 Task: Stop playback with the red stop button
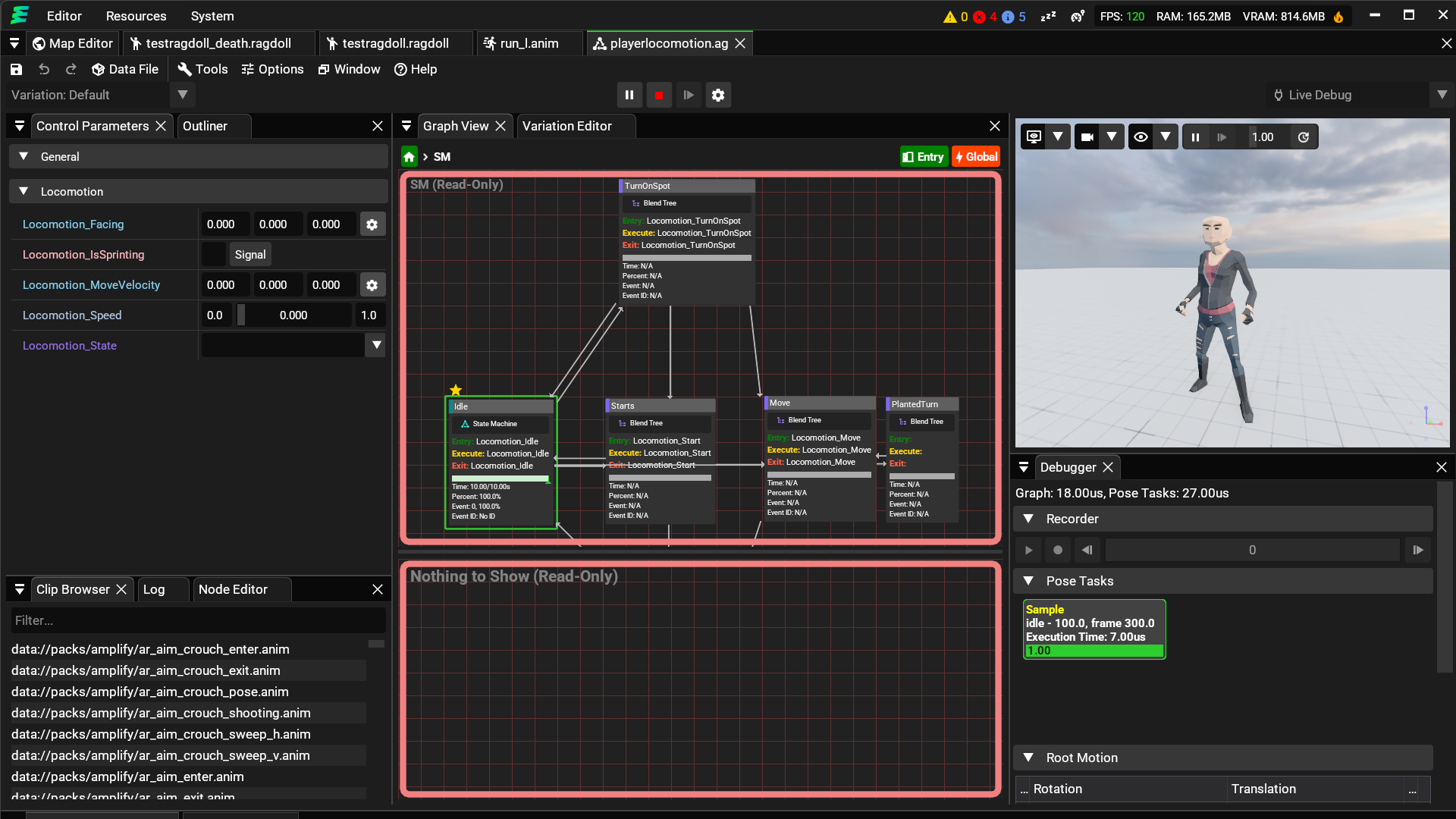point(658,95)
